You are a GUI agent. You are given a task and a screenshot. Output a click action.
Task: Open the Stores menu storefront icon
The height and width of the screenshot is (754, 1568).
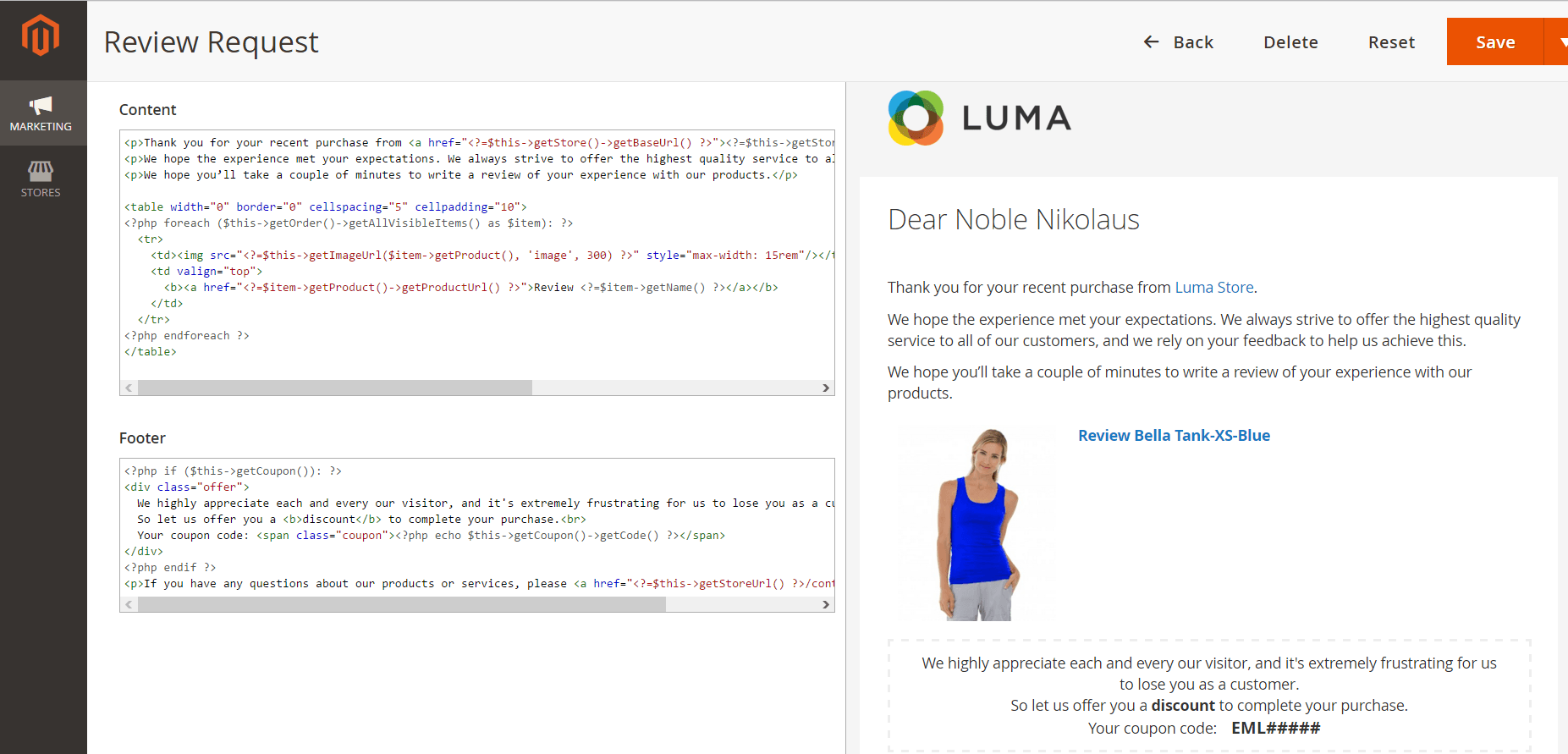41,171
